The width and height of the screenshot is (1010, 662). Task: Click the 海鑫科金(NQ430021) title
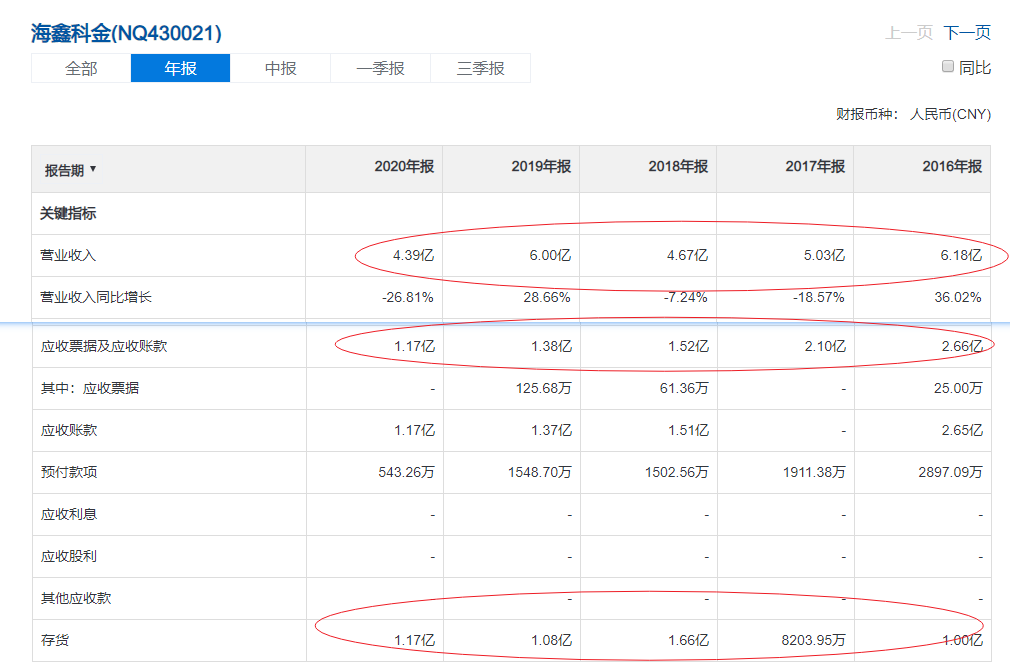click(126, 33)
